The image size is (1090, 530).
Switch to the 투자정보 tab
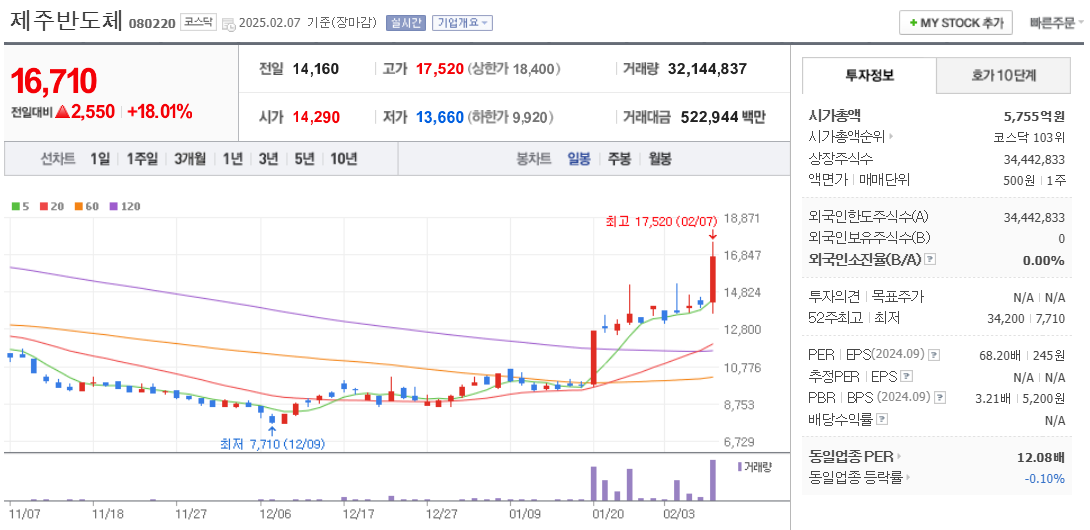pyautogui.click(x=869, y=76)
